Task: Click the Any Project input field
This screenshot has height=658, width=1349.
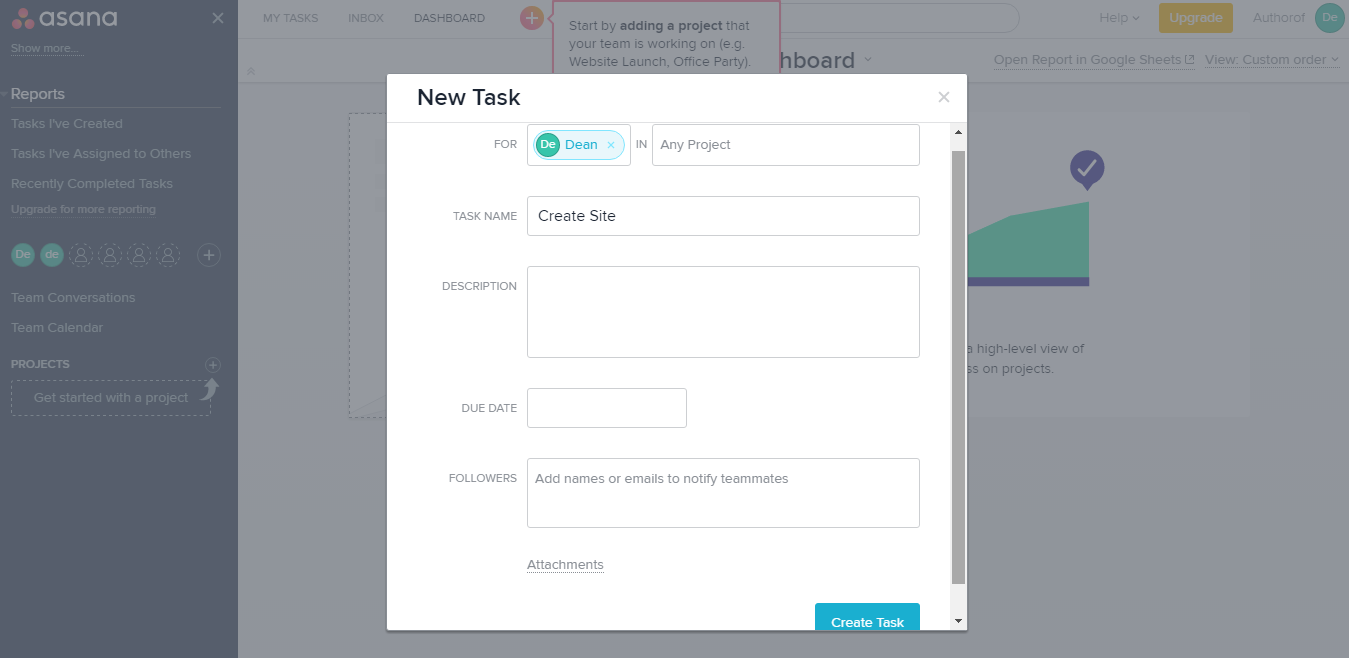Action: coord(785,145)
